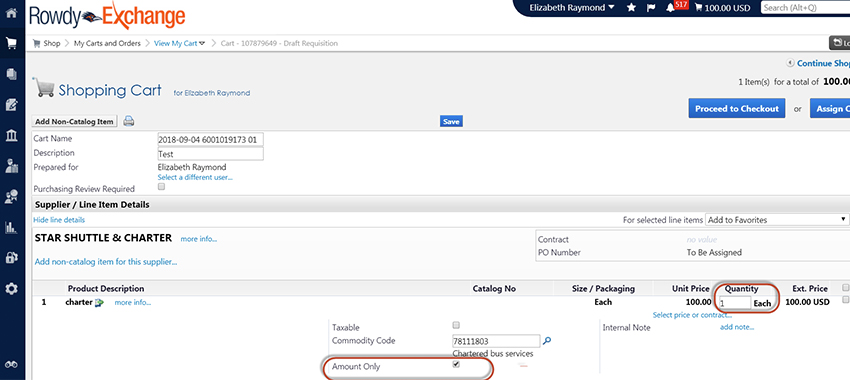Toggle the select-all checkbox in table header

tap(845, 287)
